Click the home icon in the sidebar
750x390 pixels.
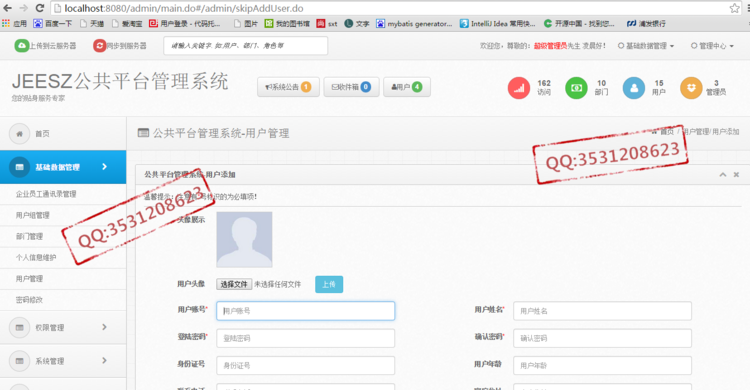(20, 134)
